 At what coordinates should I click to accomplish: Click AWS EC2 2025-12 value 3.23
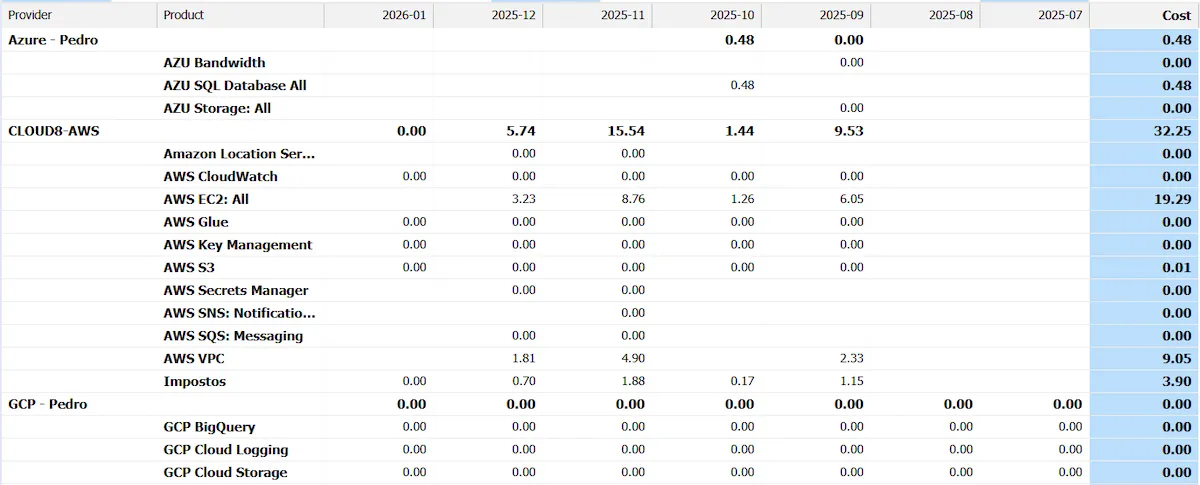(x=524, y=199)
